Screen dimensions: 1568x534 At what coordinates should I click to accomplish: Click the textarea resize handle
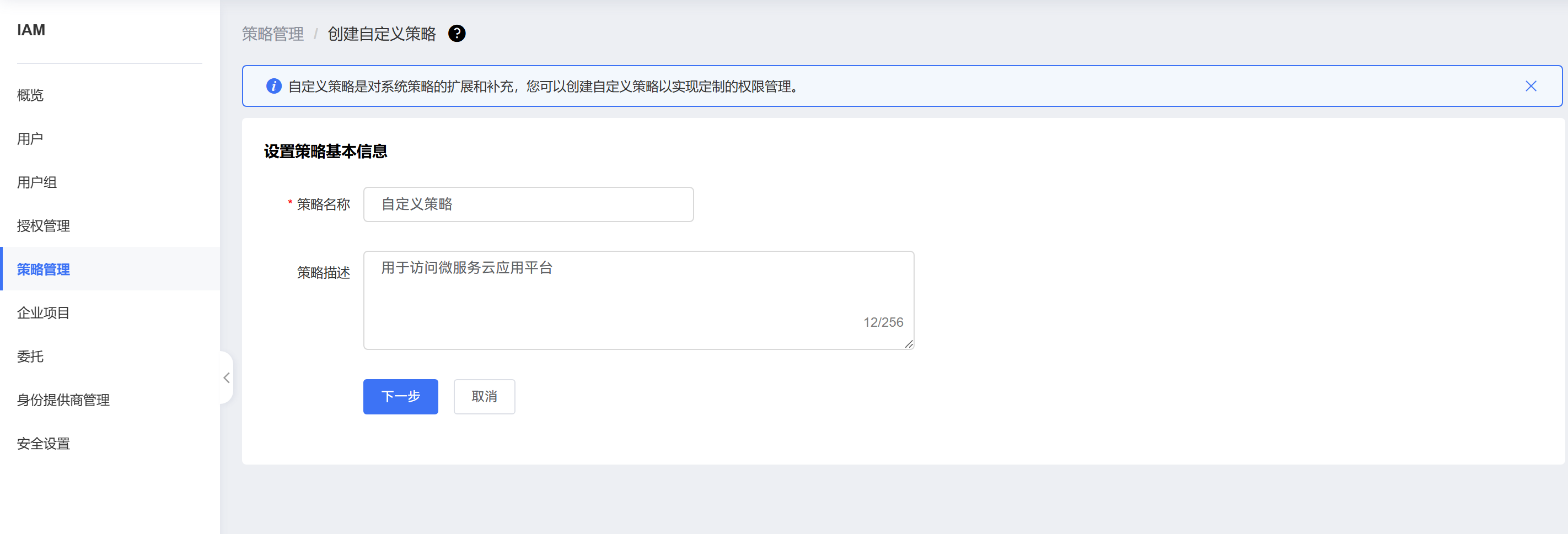point(908,344)
